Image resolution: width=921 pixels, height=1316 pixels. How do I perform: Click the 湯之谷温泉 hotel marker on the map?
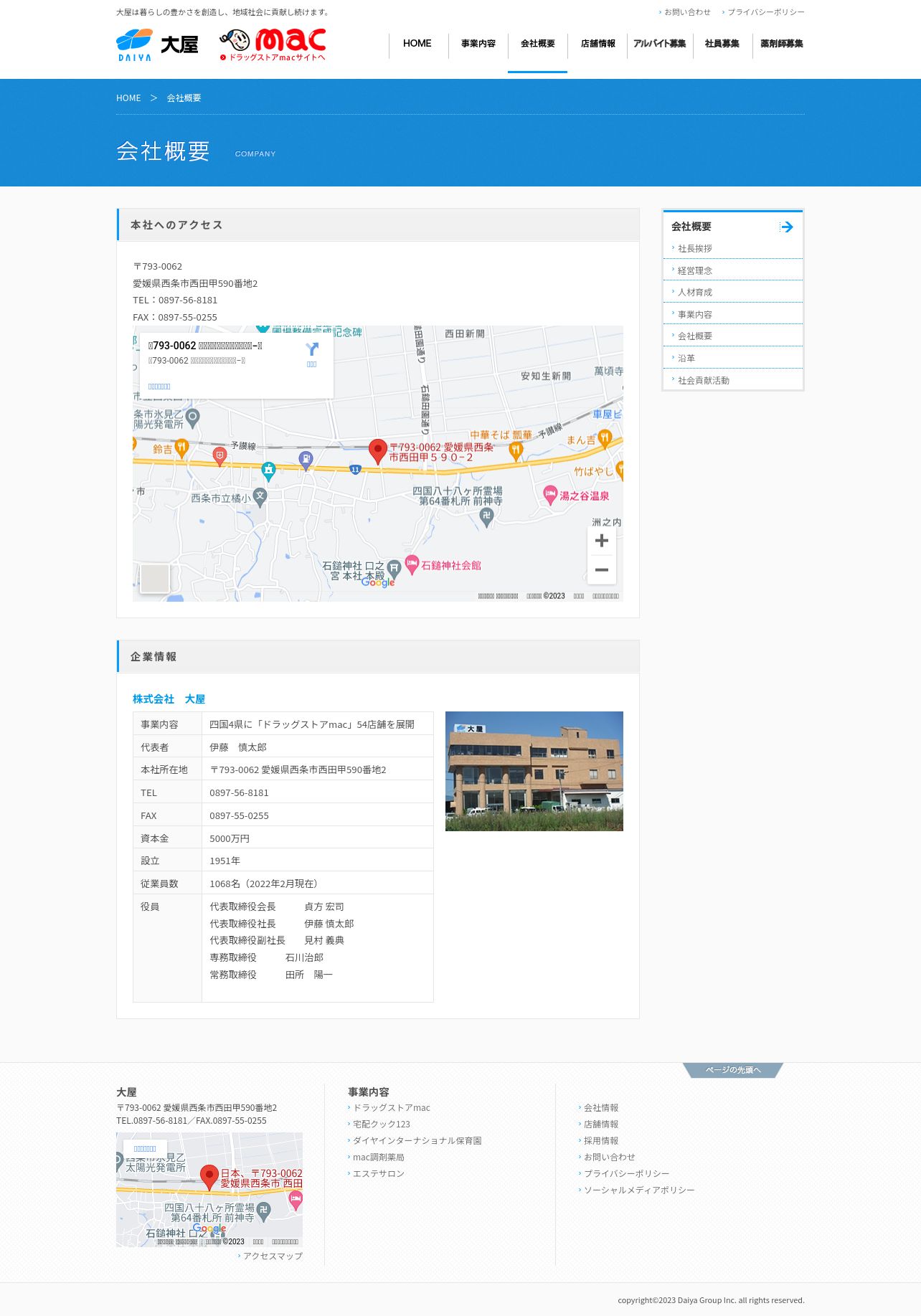tap(550, 494)
